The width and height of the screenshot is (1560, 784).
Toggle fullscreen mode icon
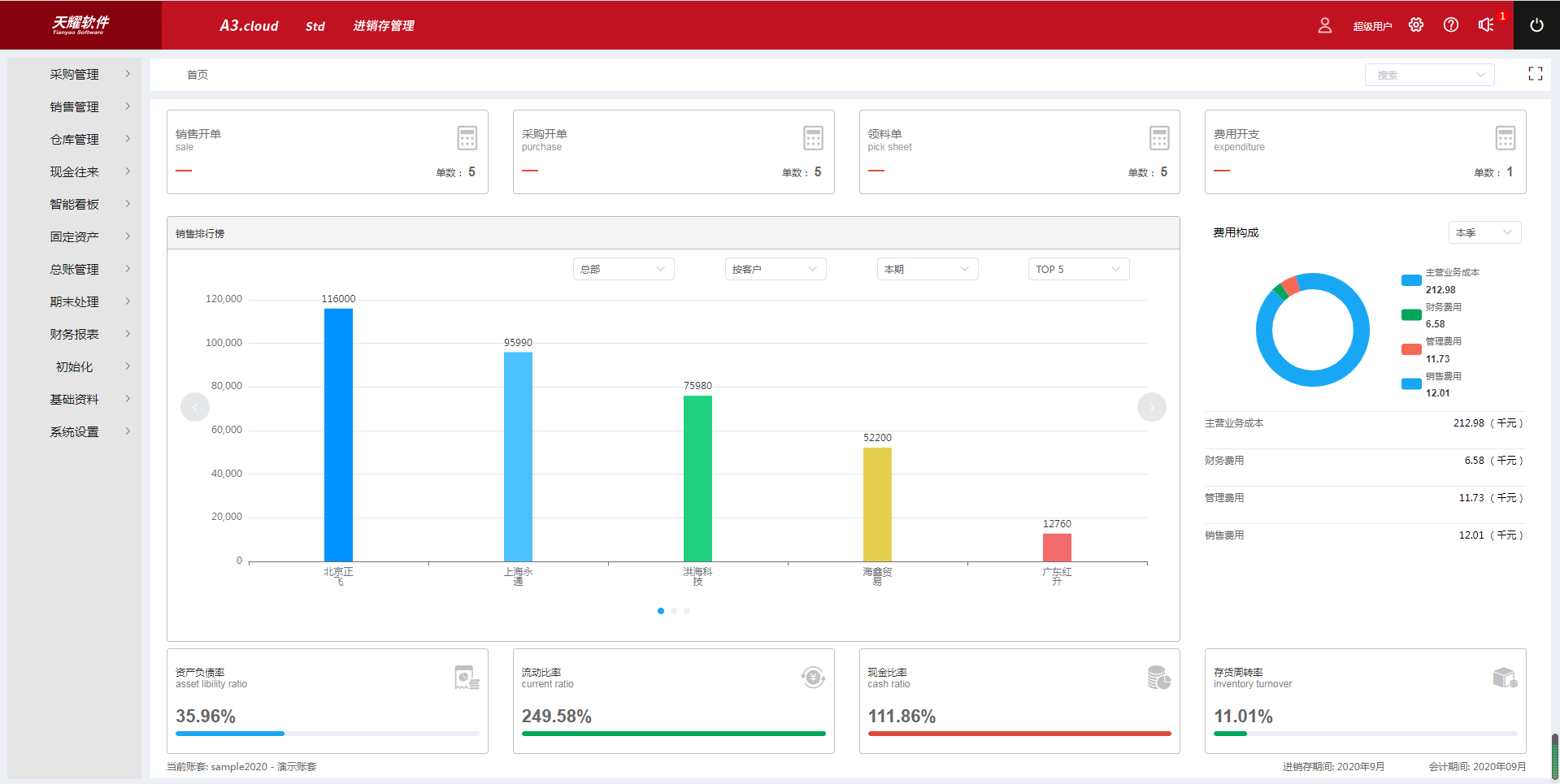pyautogui.click(x=1535, y=74)
